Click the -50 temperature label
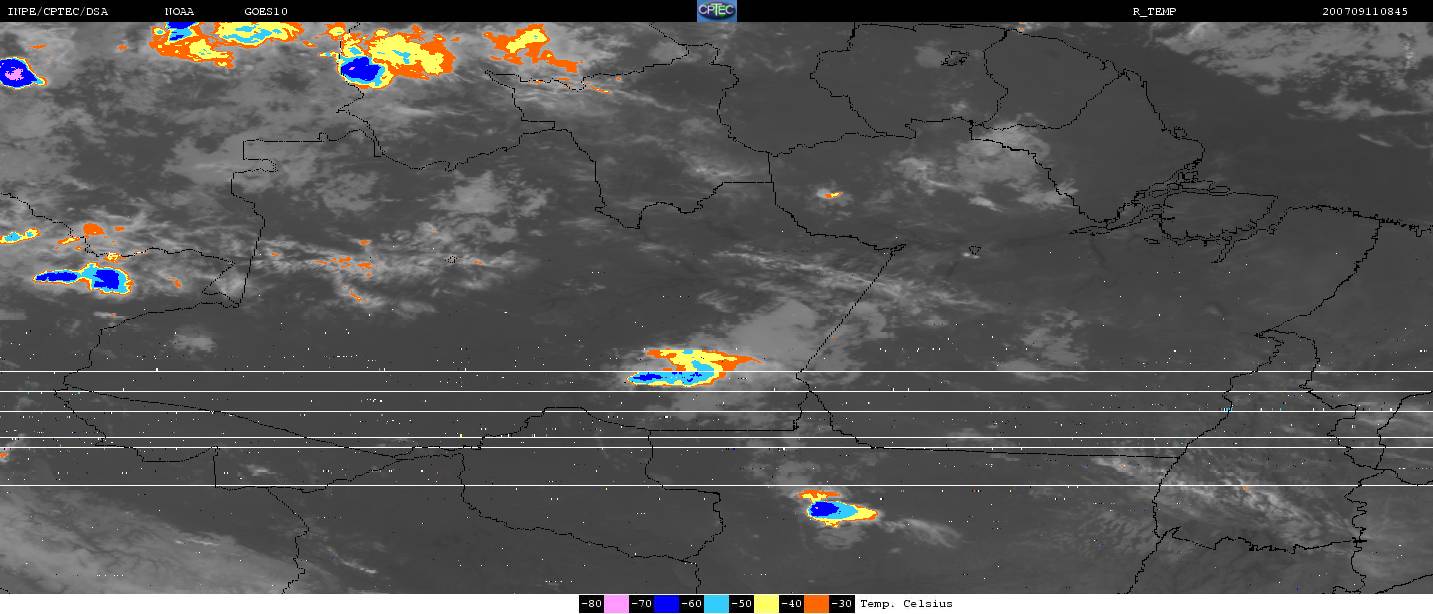This screenshot has width=1433, height=614. click(742, 604)
